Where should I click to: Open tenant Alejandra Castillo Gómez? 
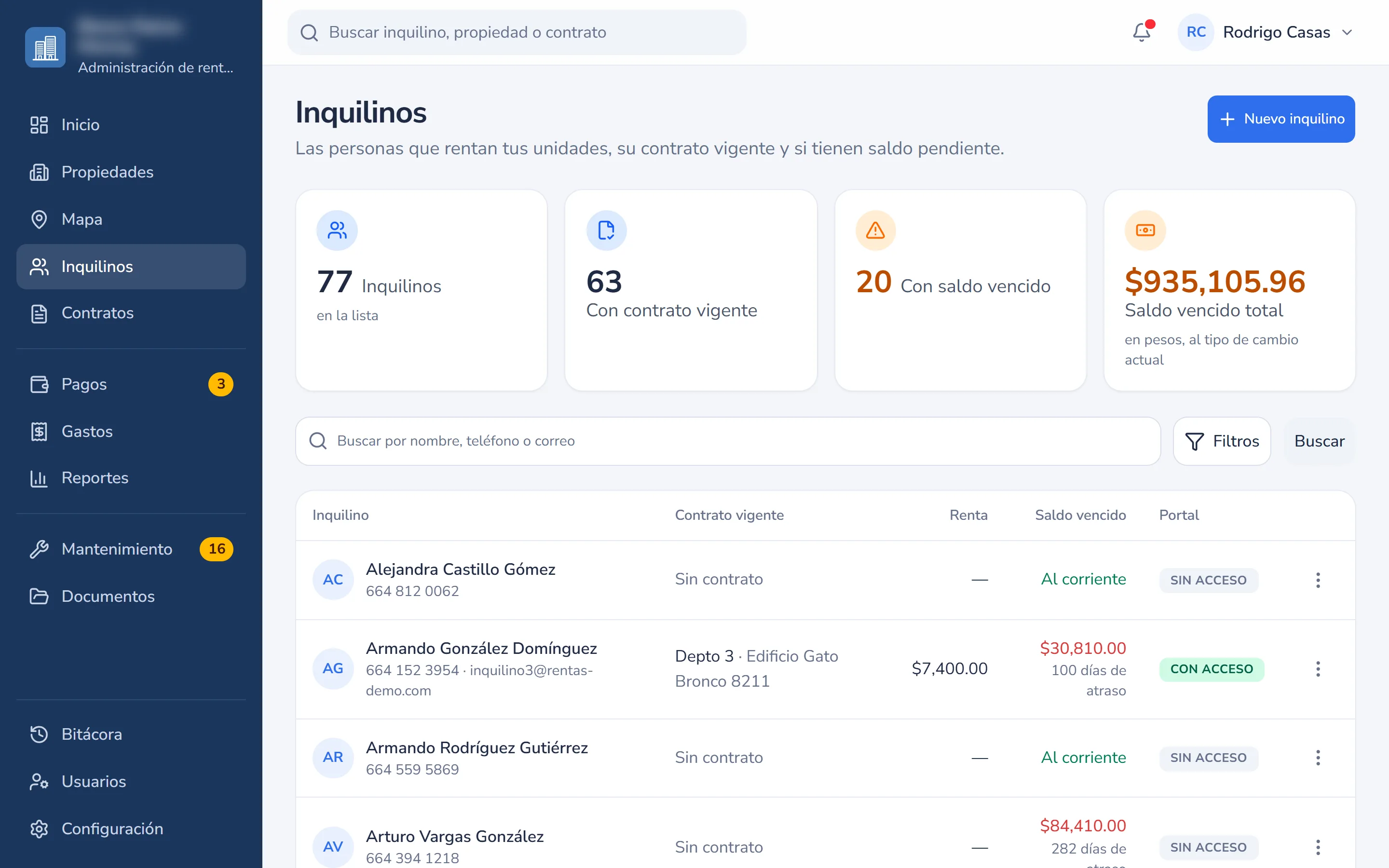coord(460,569)
